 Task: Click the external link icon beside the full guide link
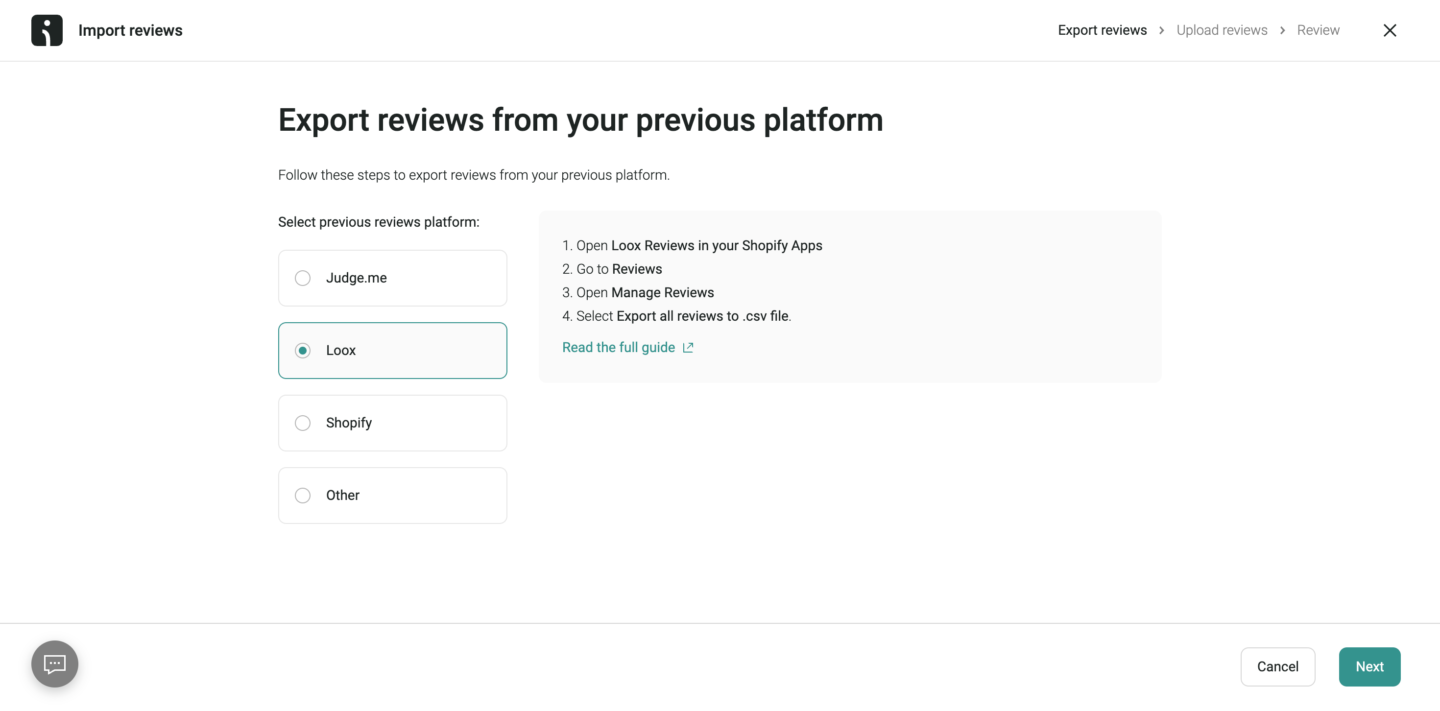point(688,348)
